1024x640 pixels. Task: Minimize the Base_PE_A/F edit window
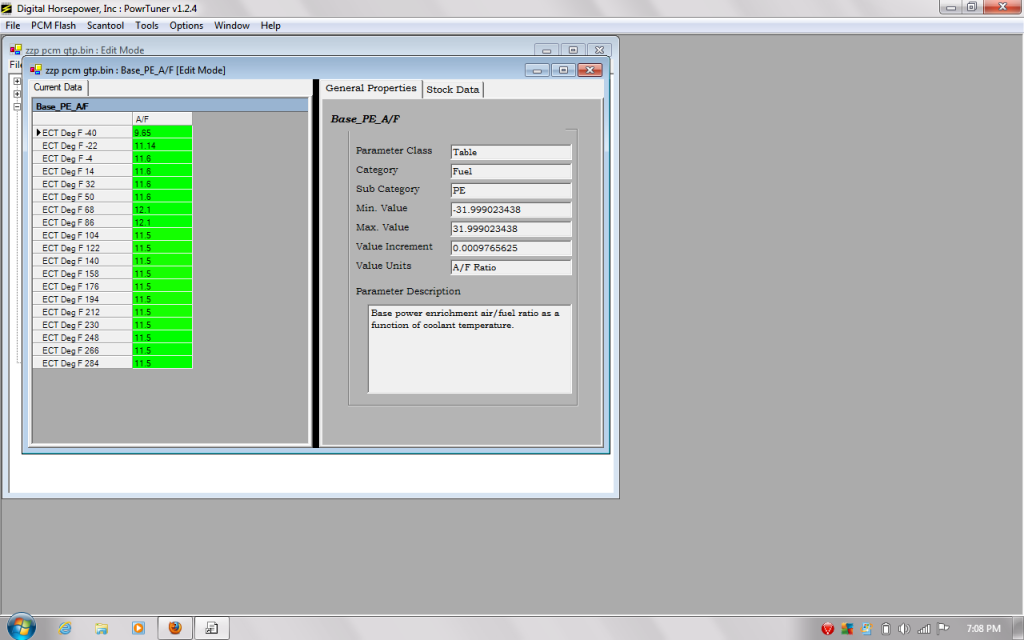coord(537,70)
